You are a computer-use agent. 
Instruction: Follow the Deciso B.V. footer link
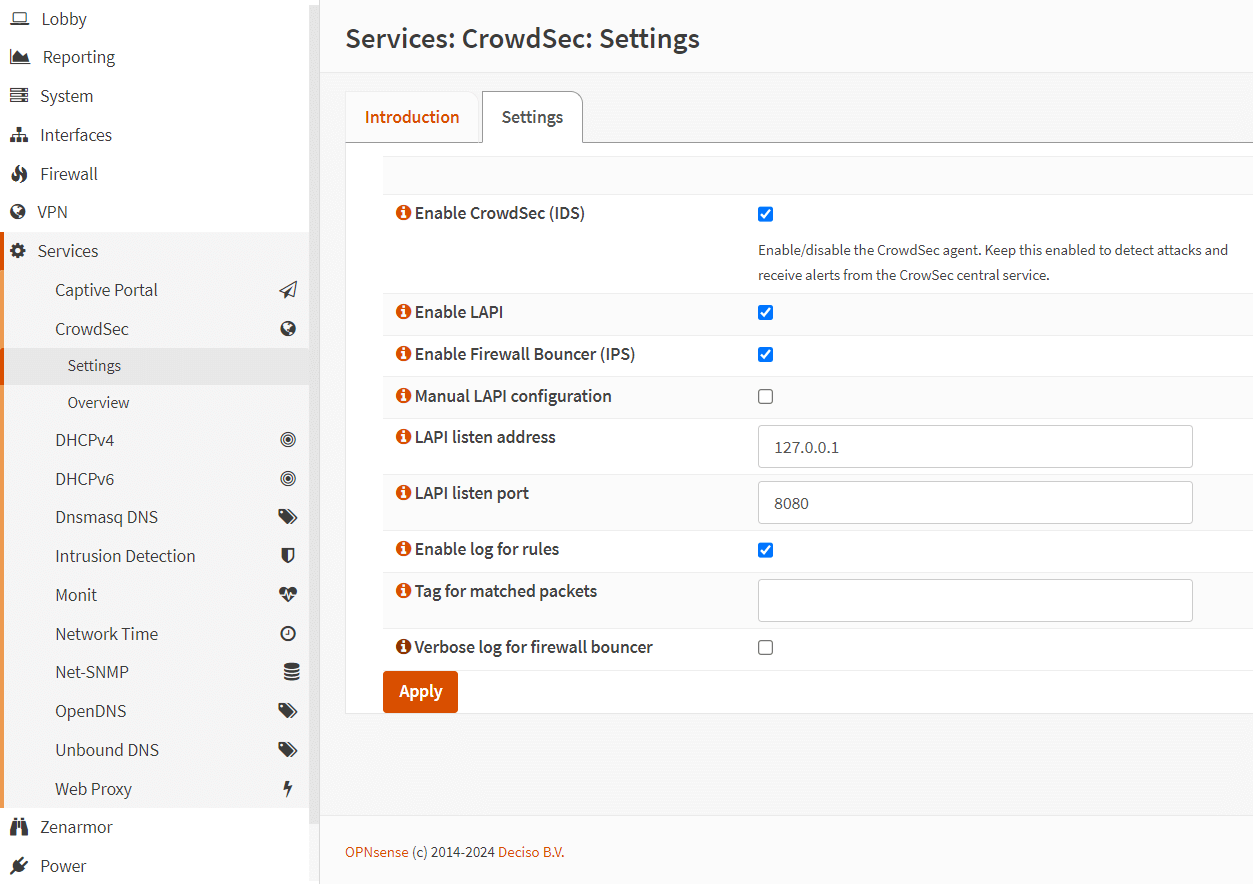(533, 851)
